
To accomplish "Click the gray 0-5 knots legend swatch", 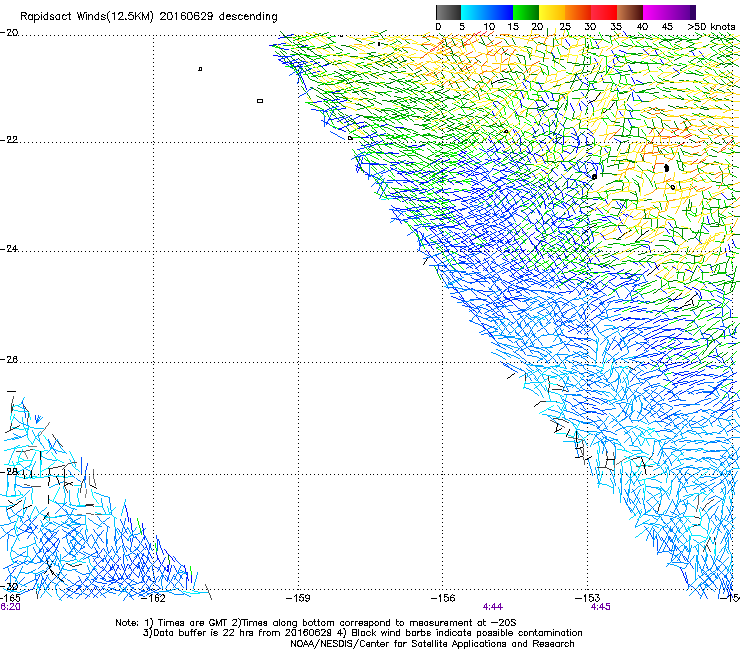I will click(448, 12).
